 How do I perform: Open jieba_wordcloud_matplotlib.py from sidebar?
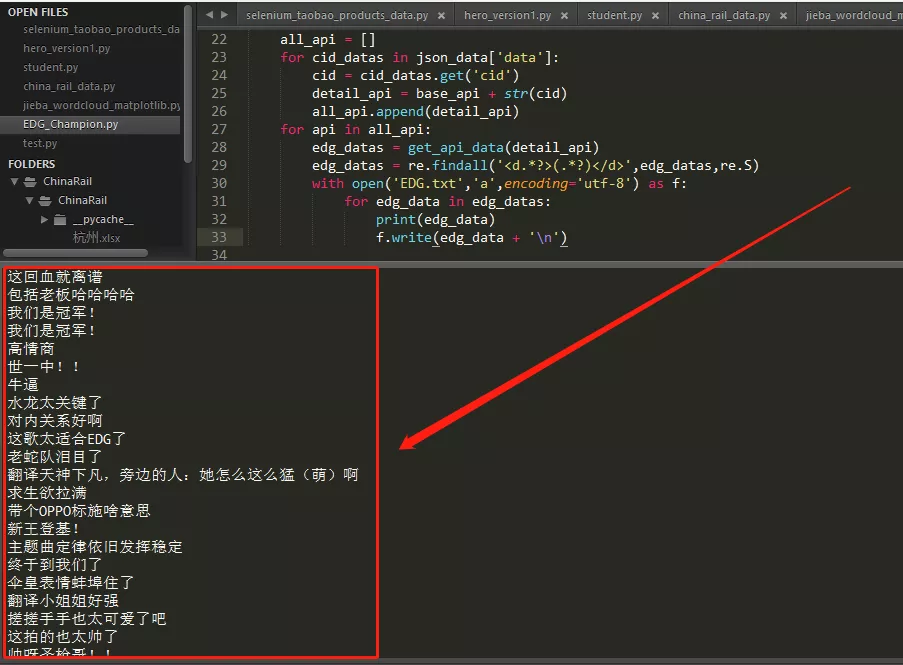pyautogui.click(x=101, y=105)
